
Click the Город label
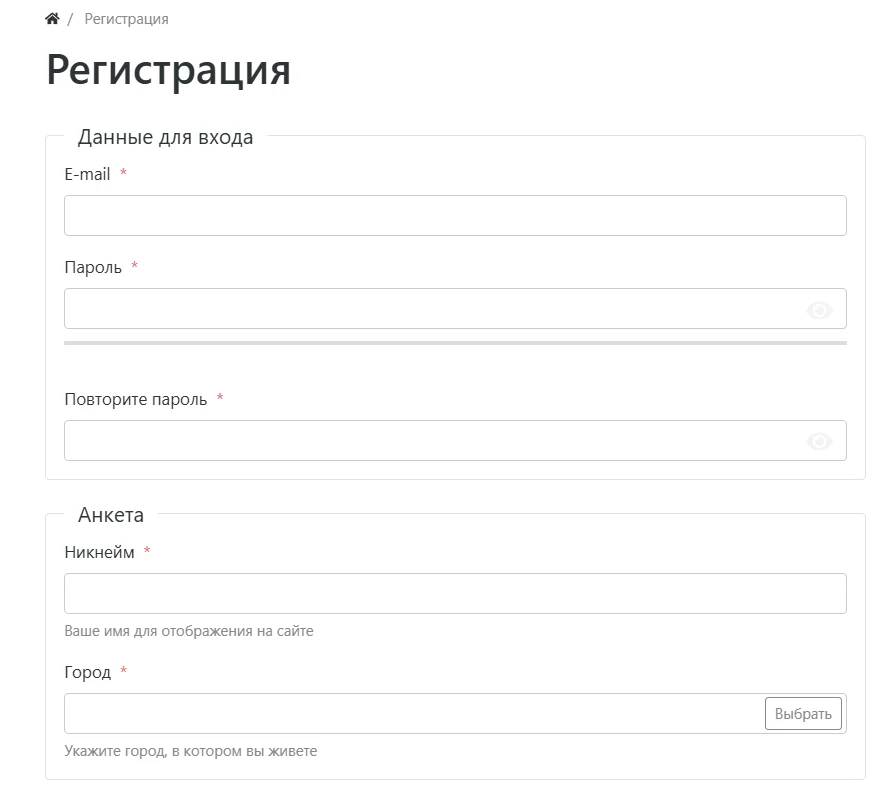88,672
